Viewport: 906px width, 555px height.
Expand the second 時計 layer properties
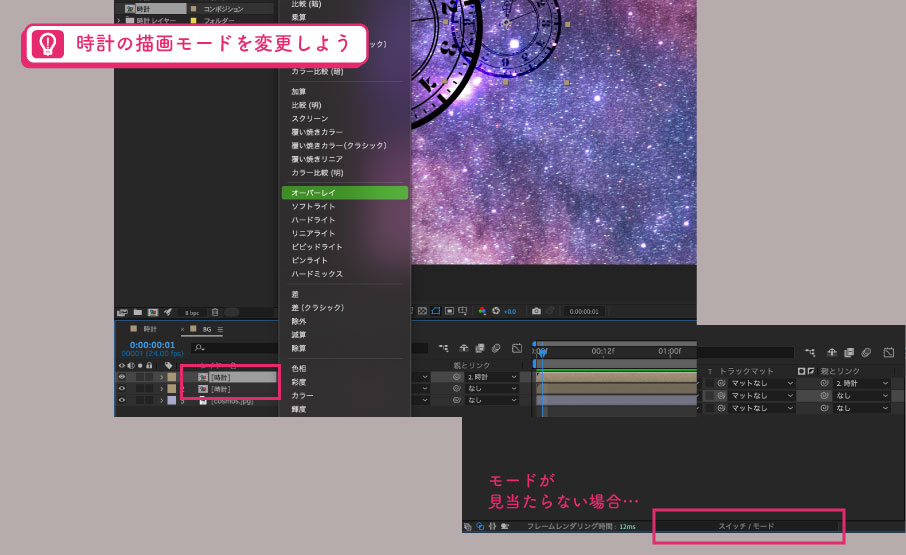click(162, 389)
